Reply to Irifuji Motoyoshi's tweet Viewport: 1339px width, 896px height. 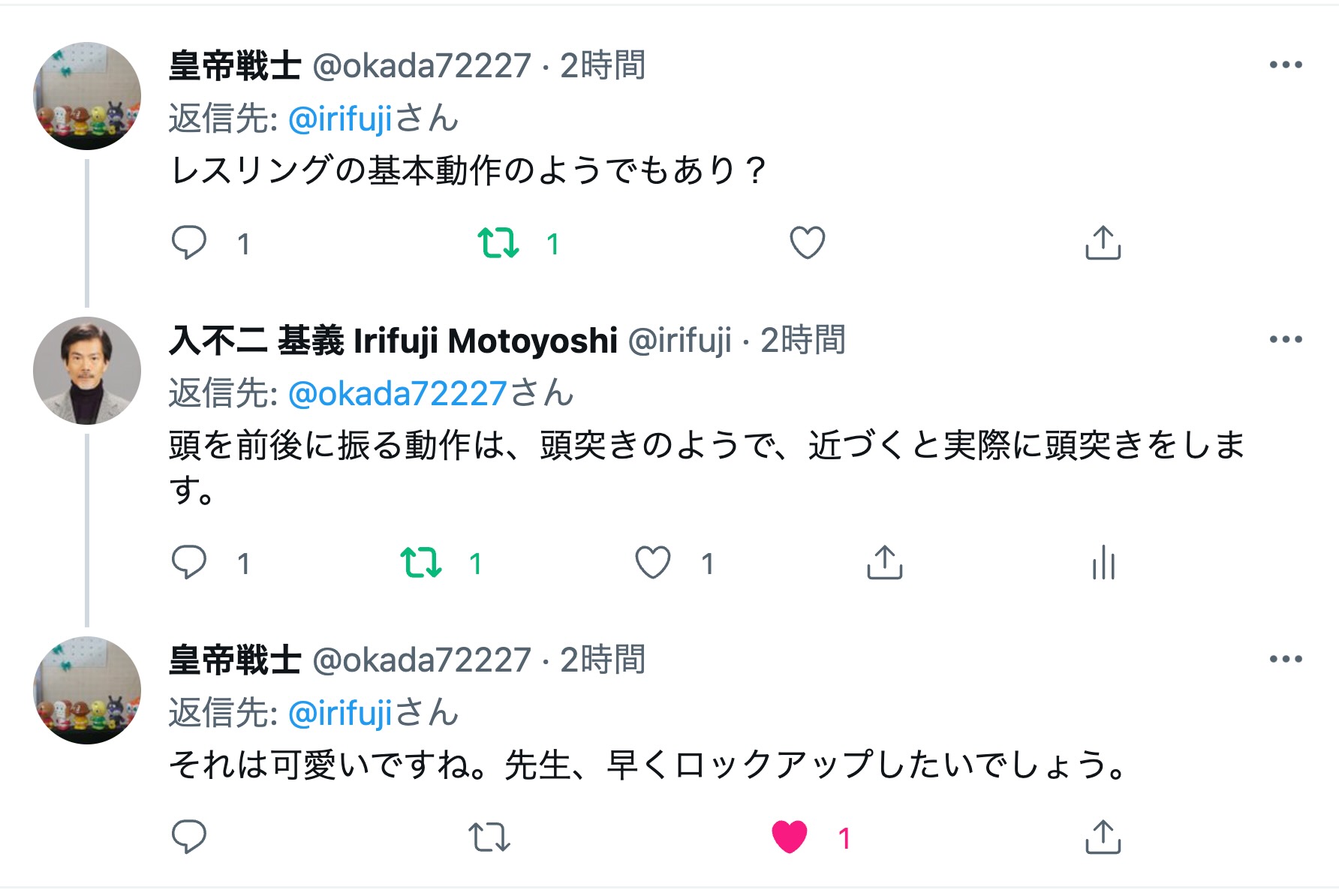click(189, 563)
